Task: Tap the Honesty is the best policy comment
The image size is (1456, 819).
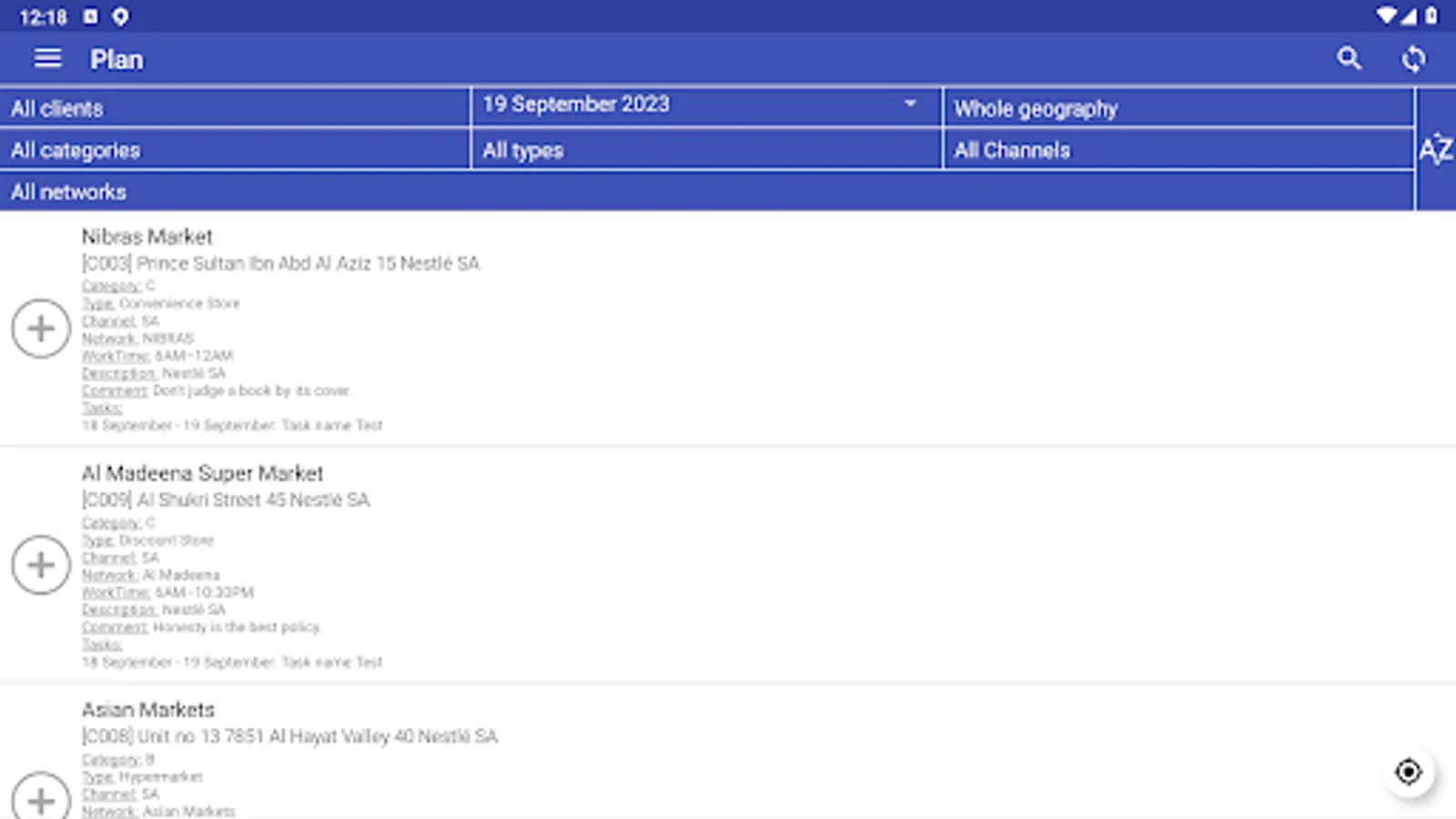Action: 201,627
